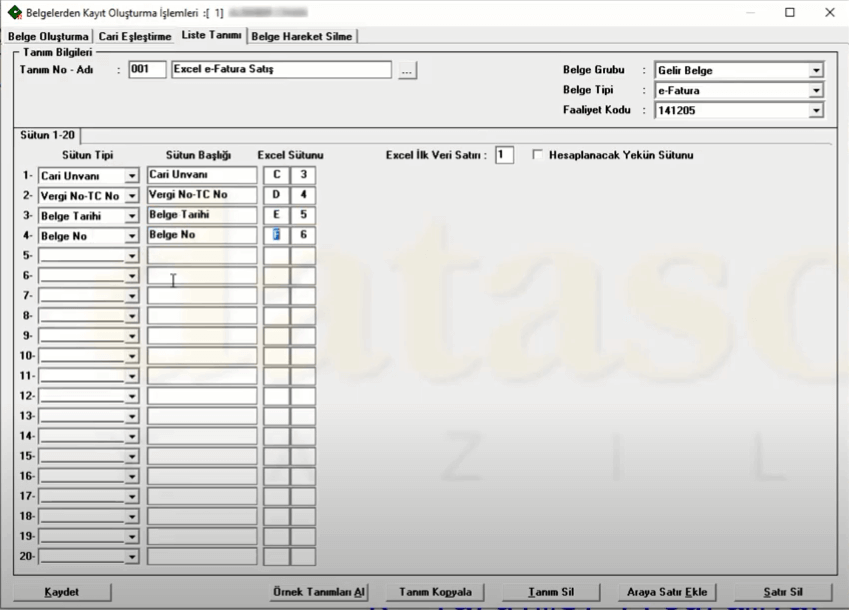Click the application icon in the title bar
Image resolution: width=849 pixels, height=610 pixels.
(15, 13)
